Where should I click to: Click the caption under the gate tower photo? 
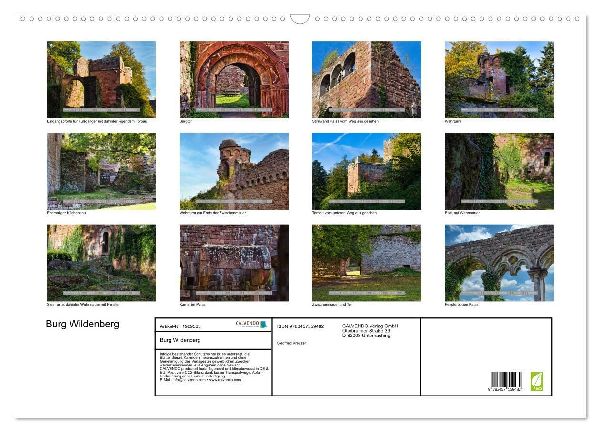[97, 121]
